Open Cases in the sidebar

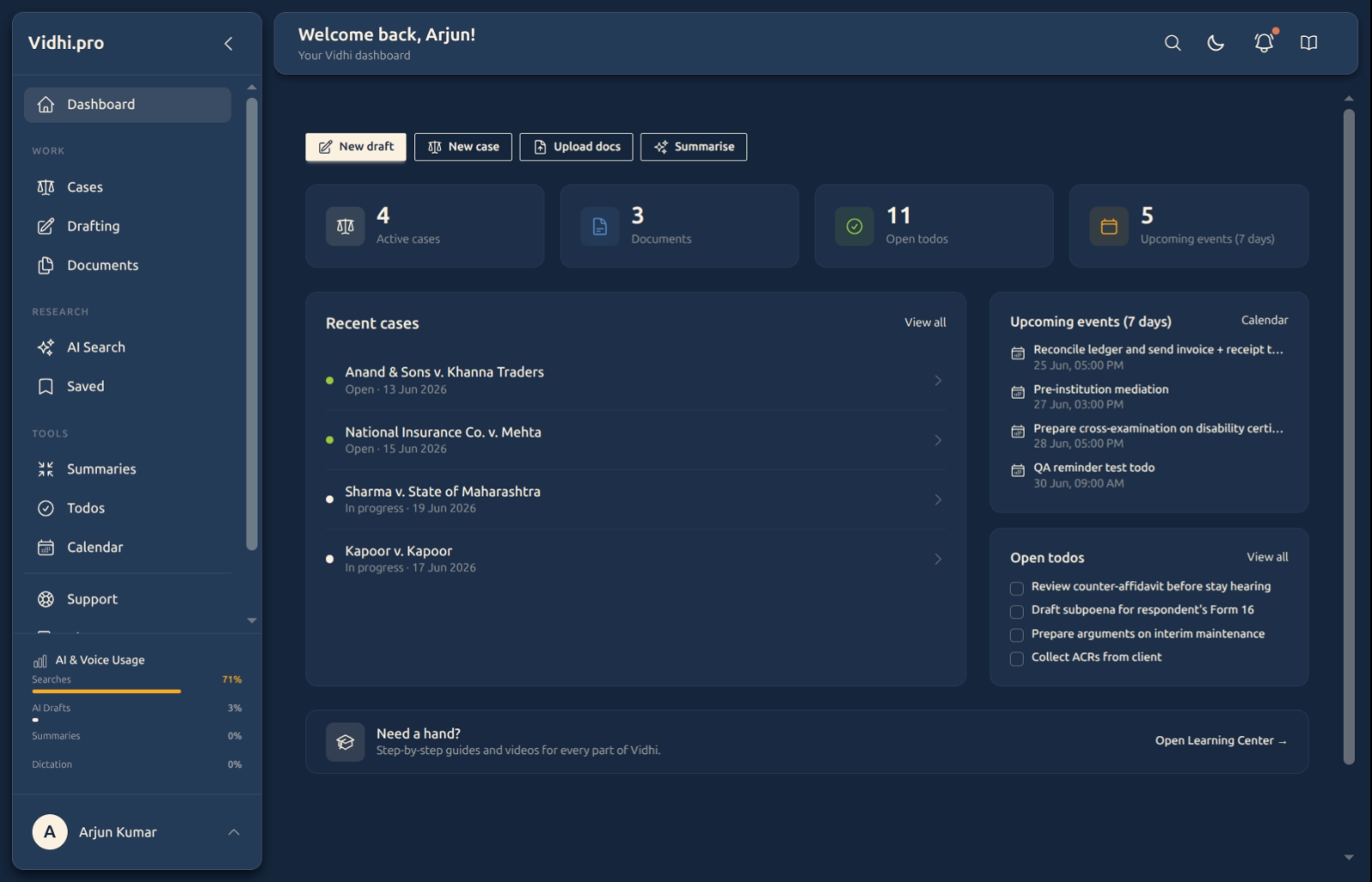click(x=128, y=187)
